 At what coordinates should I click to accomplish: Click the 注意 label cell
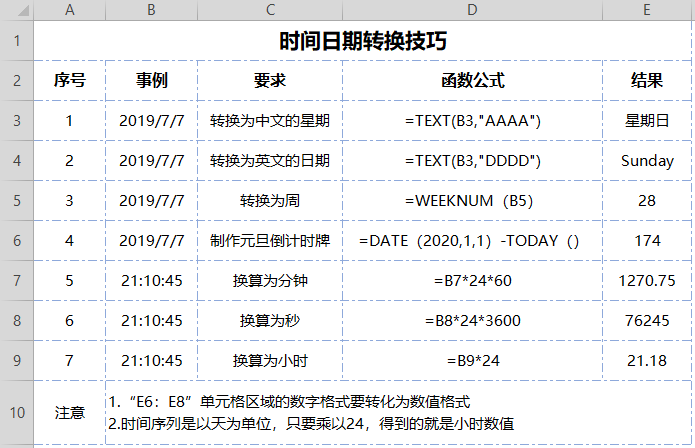click(x=70, y=413)
